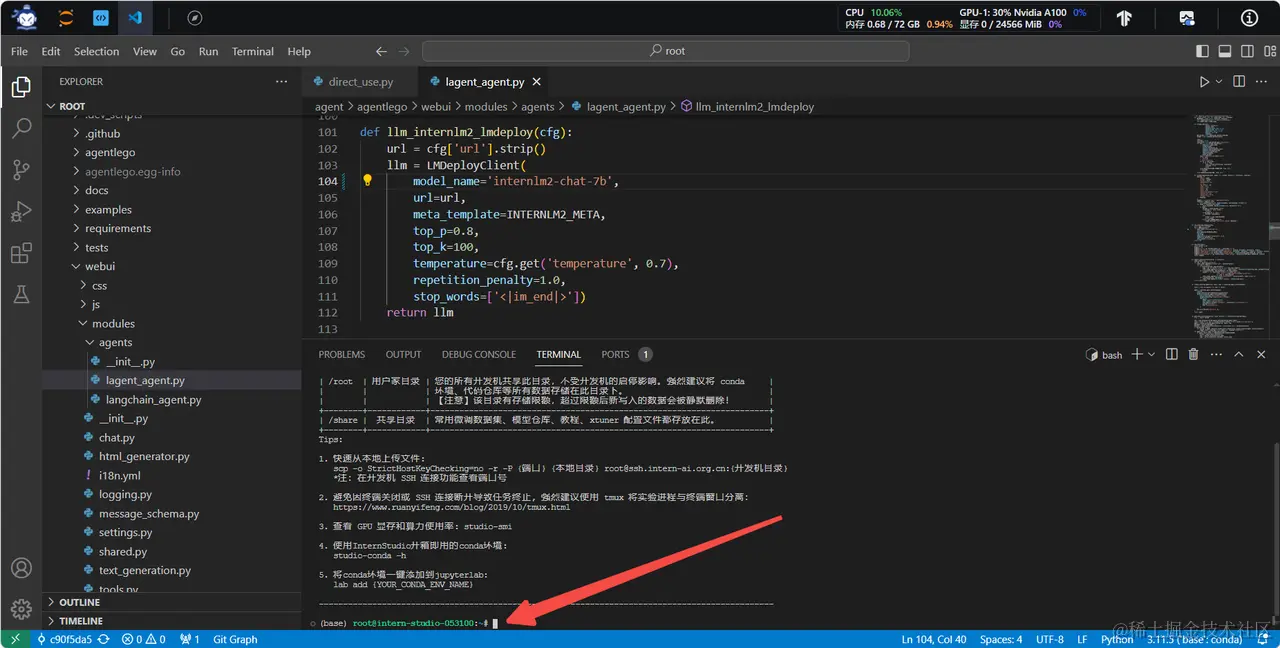Screen dimensions: 1280x648
Task: Switch to direct_use.py editor tab
Action: coord(361,82)
